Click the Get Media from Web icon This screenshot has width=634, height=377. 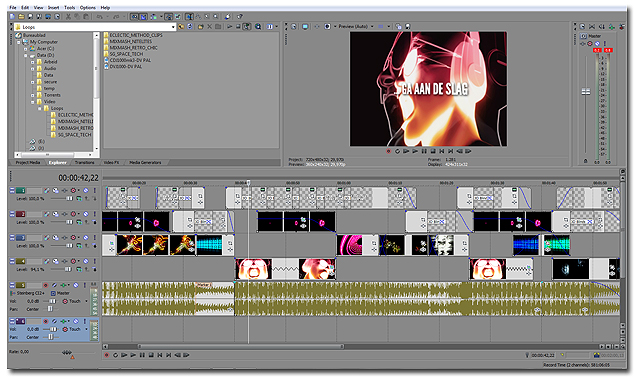pos(258,27)
